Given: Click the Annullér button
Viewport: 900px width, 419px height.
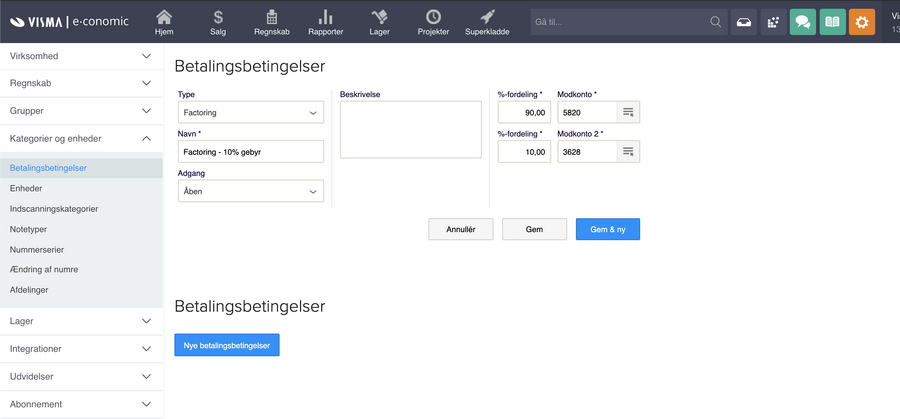Looking at the screenshot, I should (x=460, y=230).
